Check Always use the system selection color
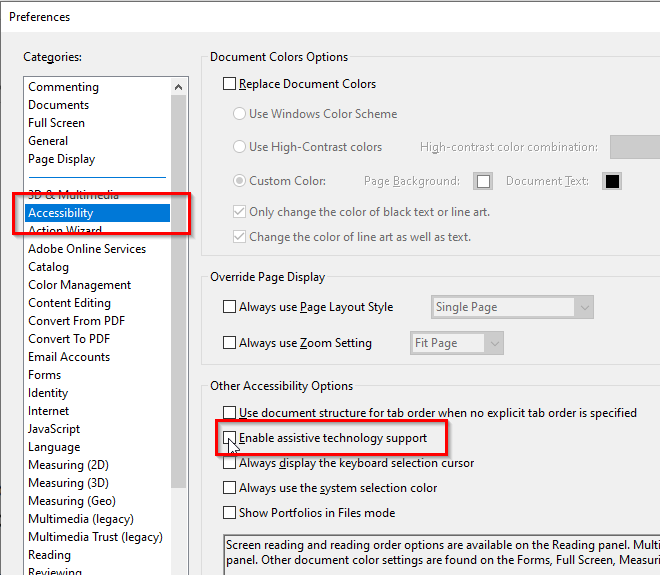This screenshot has height=575, width=660. 229,488
